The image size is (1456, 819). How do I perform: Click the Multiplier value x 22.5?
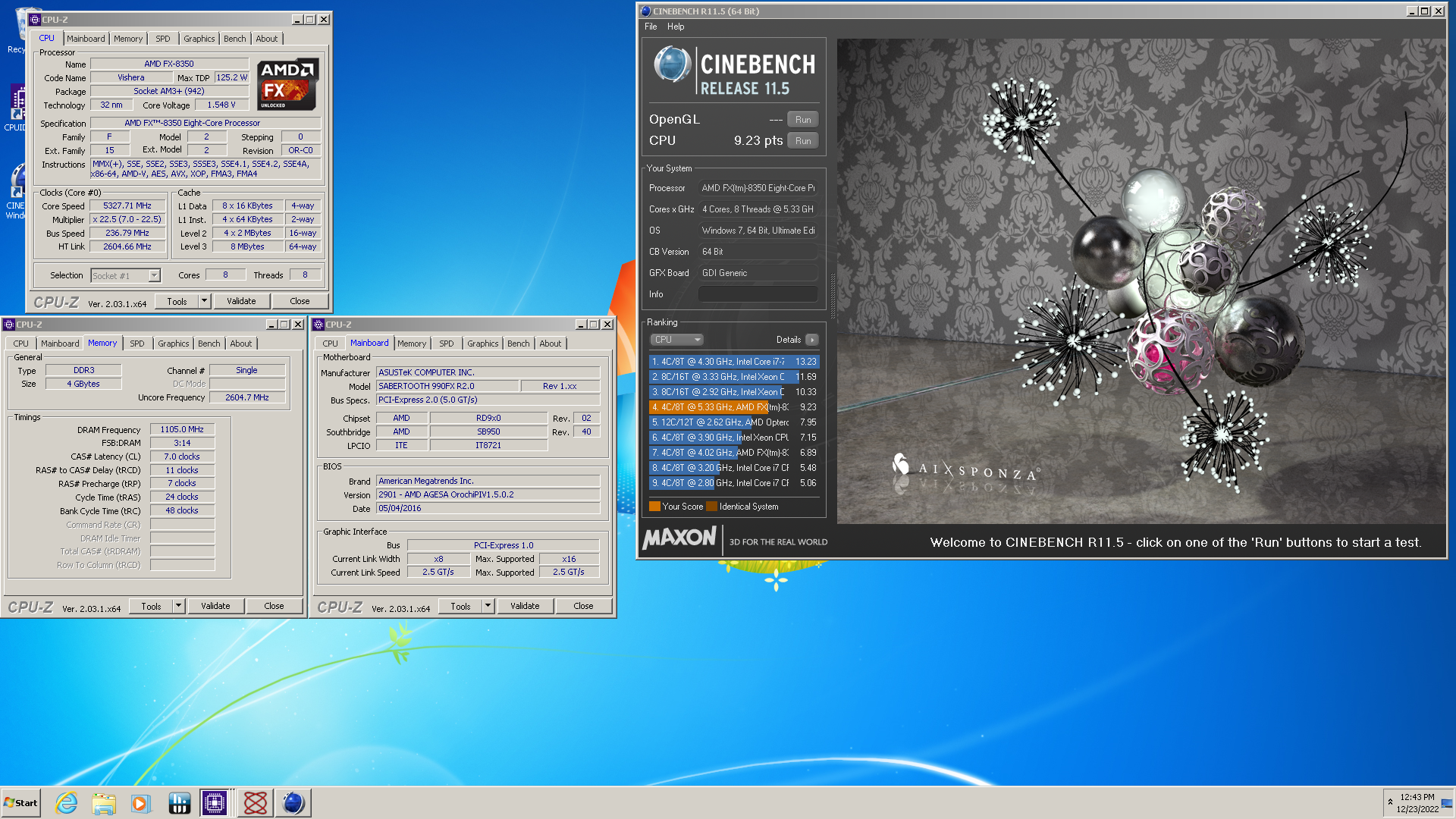(x=127, y=219)
